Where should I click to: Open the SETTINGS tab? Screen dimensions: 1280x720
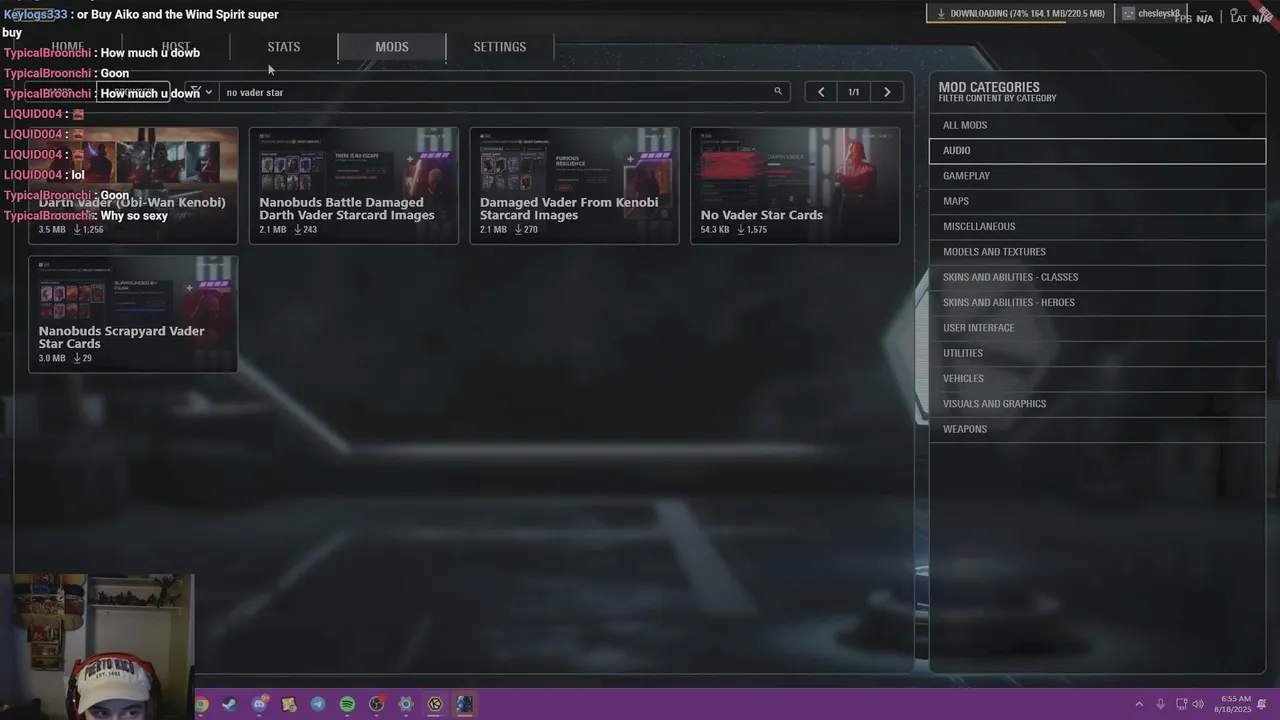500,47
